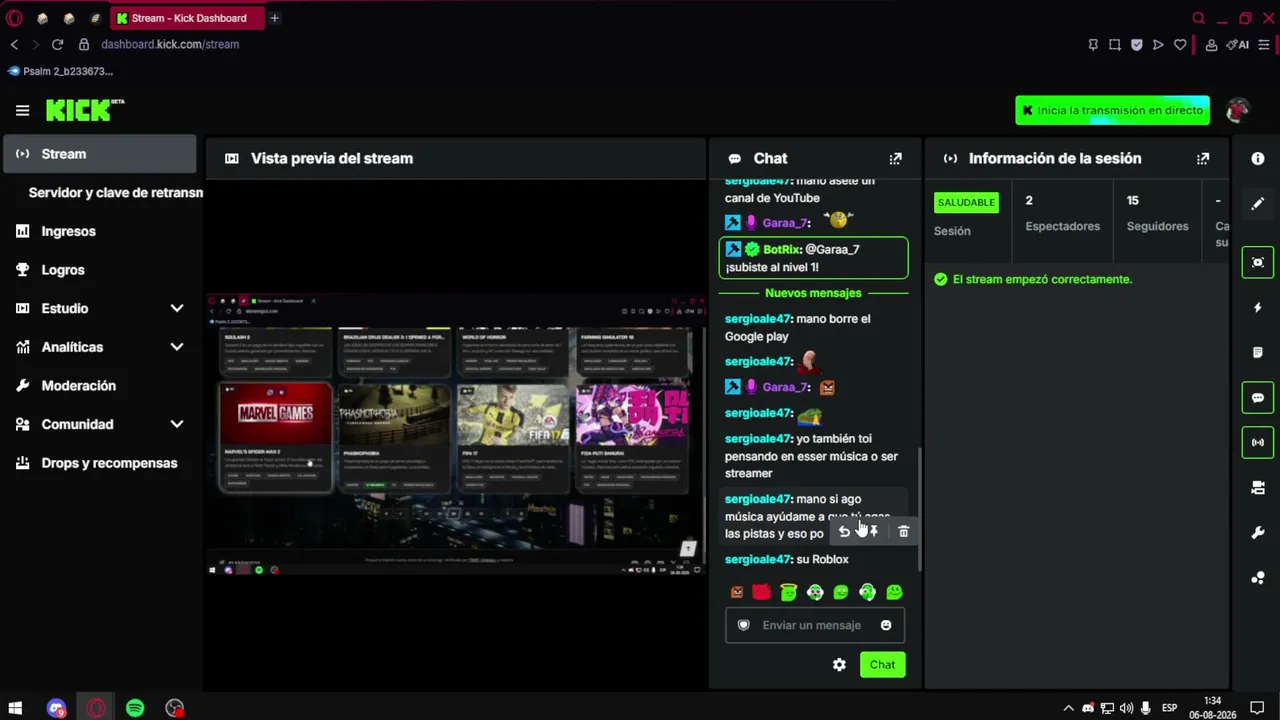
Task: Open a new browser tab
Action: [x=274, y=18]
